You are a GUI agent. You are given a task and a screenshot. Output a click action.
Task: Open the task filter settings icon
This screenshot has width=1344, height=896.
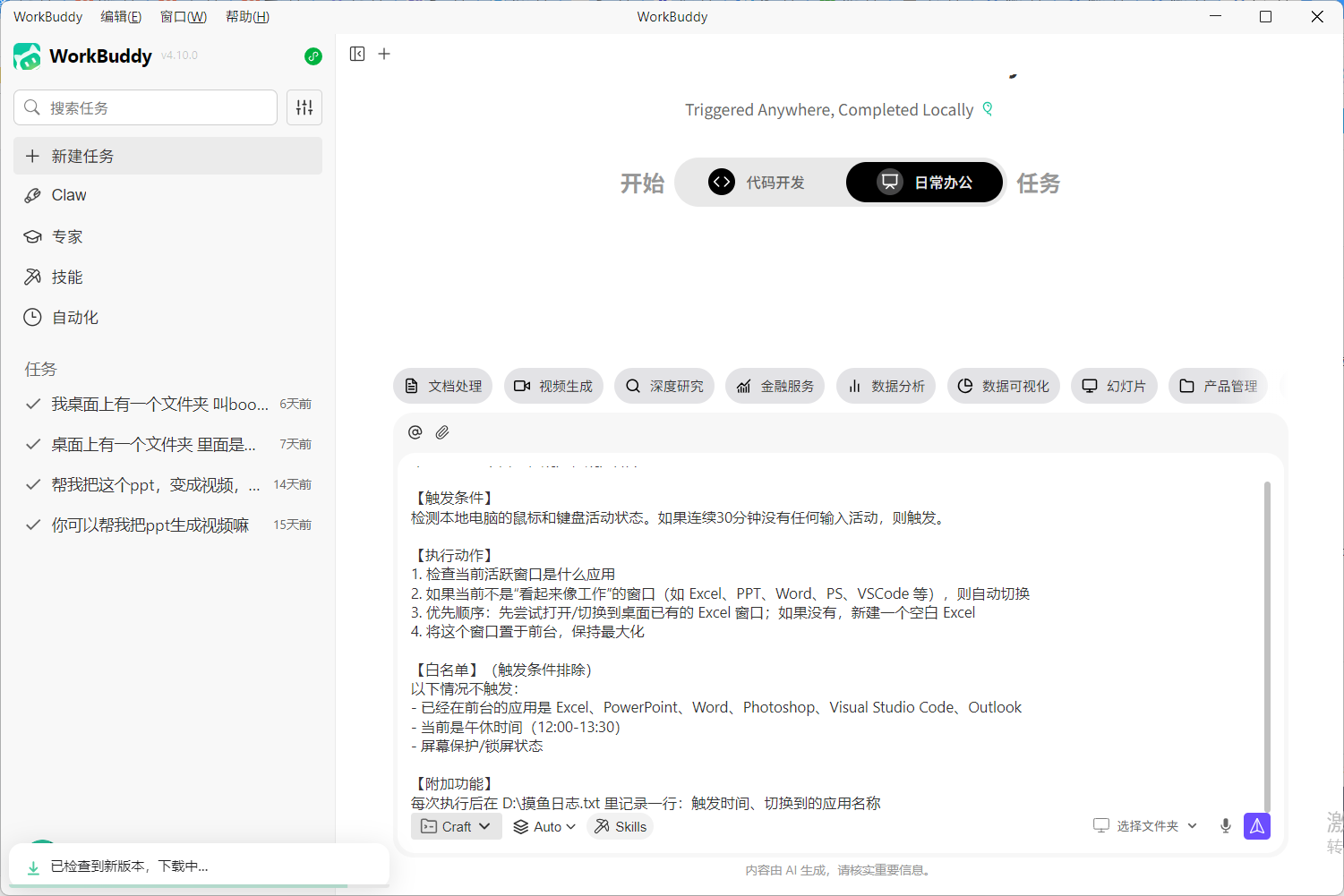pyautogui.click(x=304, y=107)
